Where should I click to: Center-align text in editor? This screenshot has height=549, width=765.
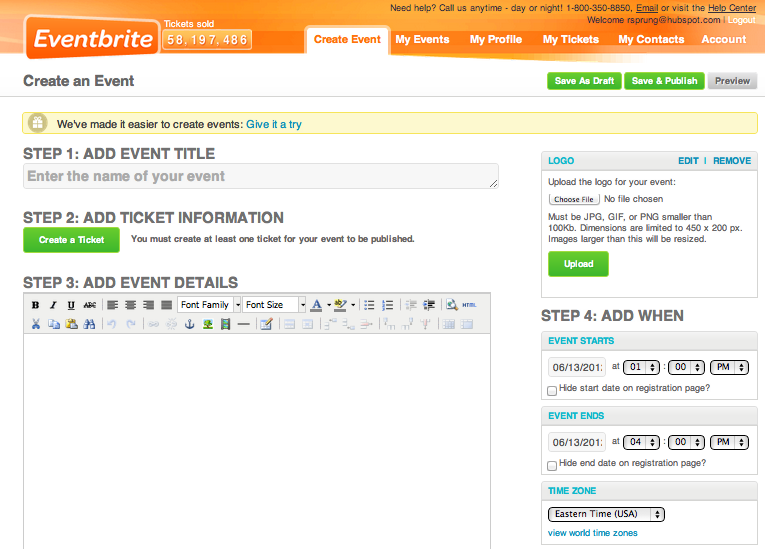[x=130, y=305]
